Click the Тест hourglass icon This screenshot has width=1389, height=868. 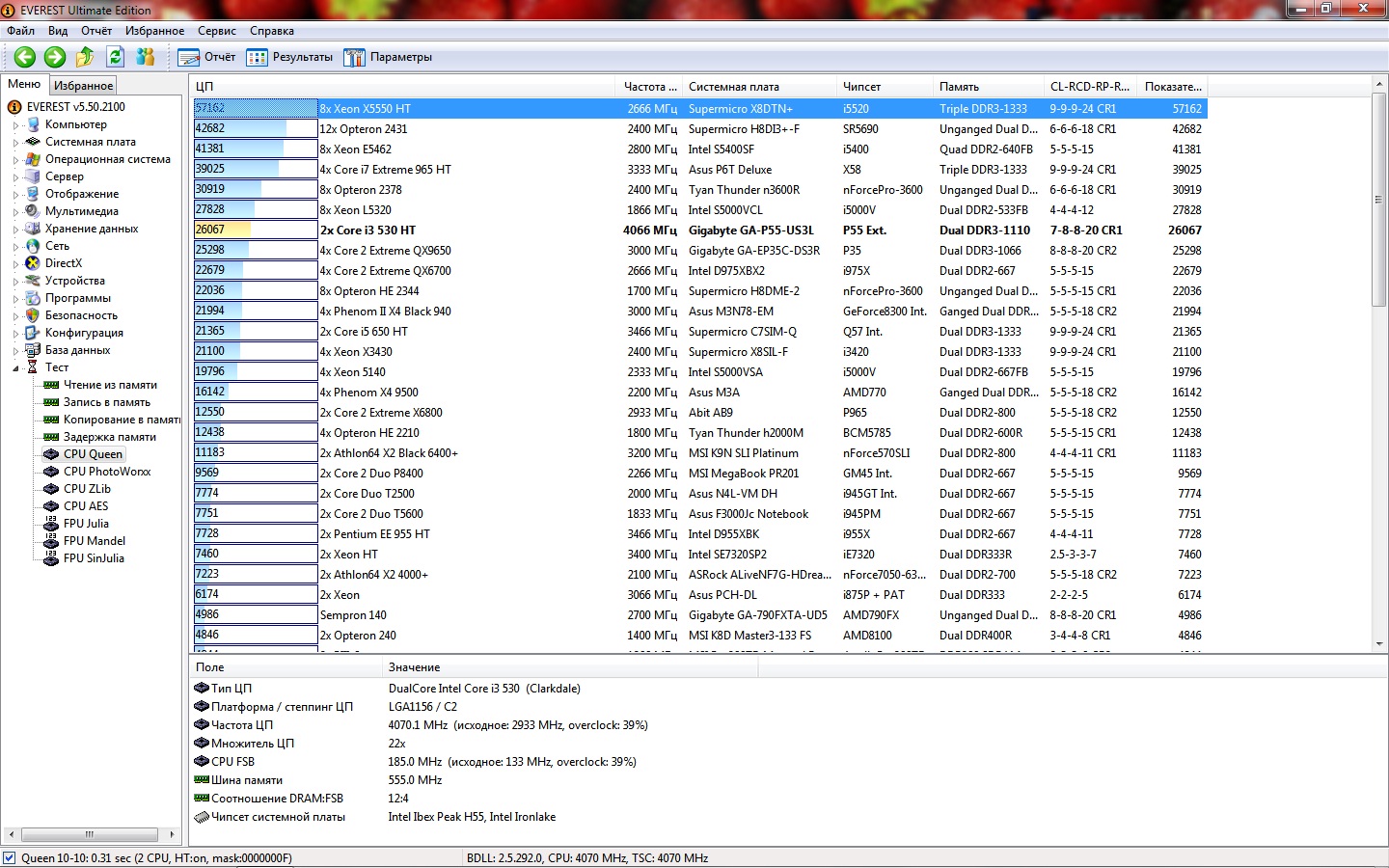pos(33,367)
